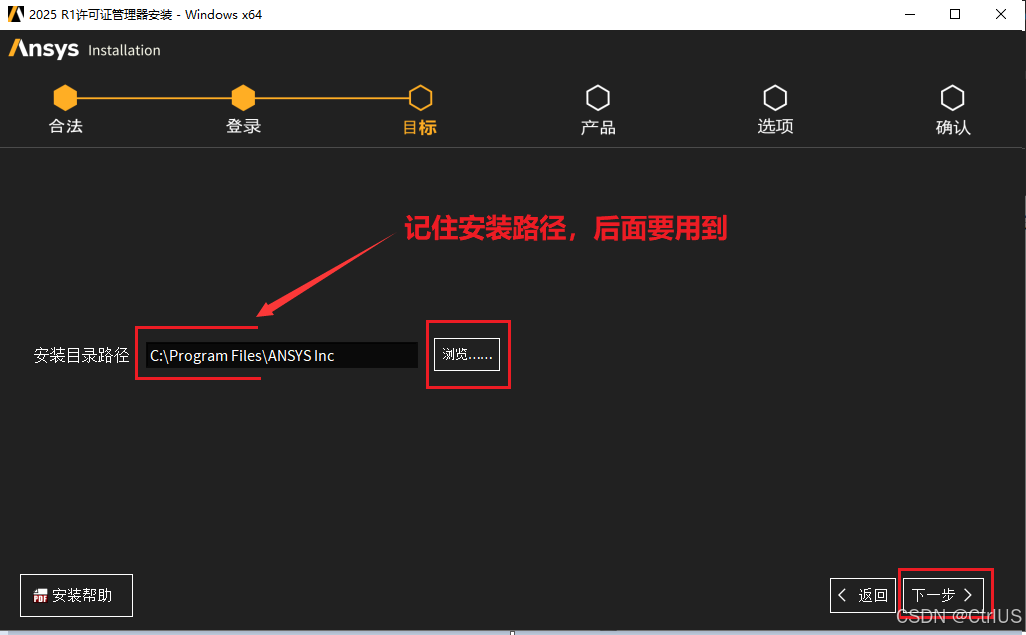Select the 安装目录路径 label text

[x=82, y=355]
